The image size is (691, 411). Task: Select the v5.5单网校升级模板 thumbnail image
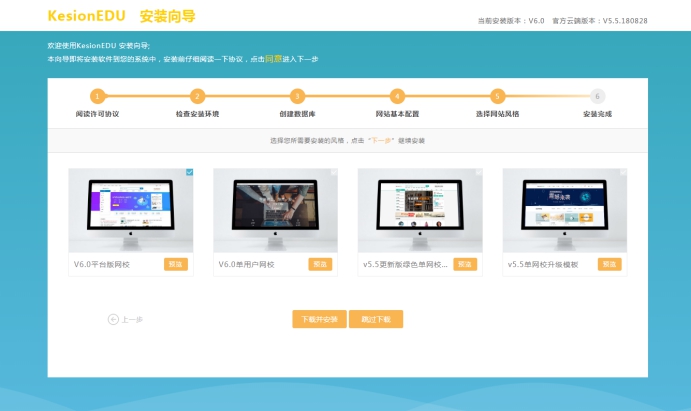565,210
